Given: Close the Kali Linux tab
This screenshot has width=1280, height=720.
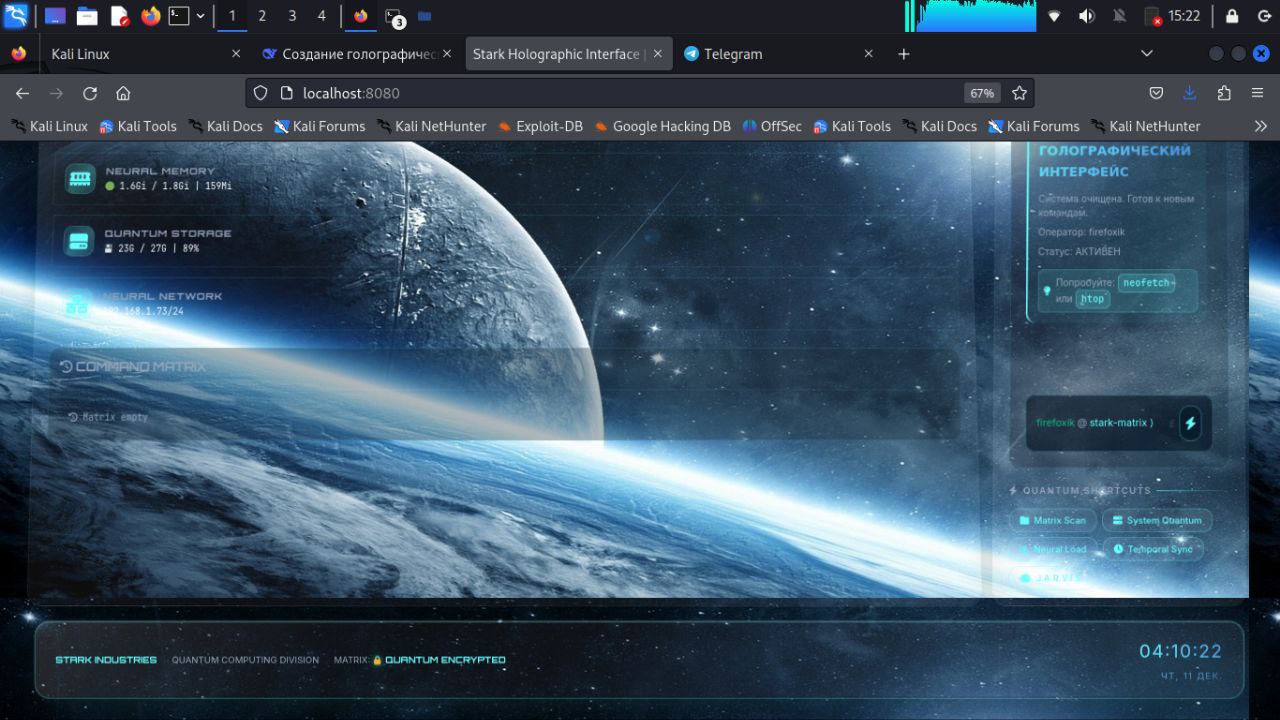Looking at the screenshot, I should [x=236, y=54].
